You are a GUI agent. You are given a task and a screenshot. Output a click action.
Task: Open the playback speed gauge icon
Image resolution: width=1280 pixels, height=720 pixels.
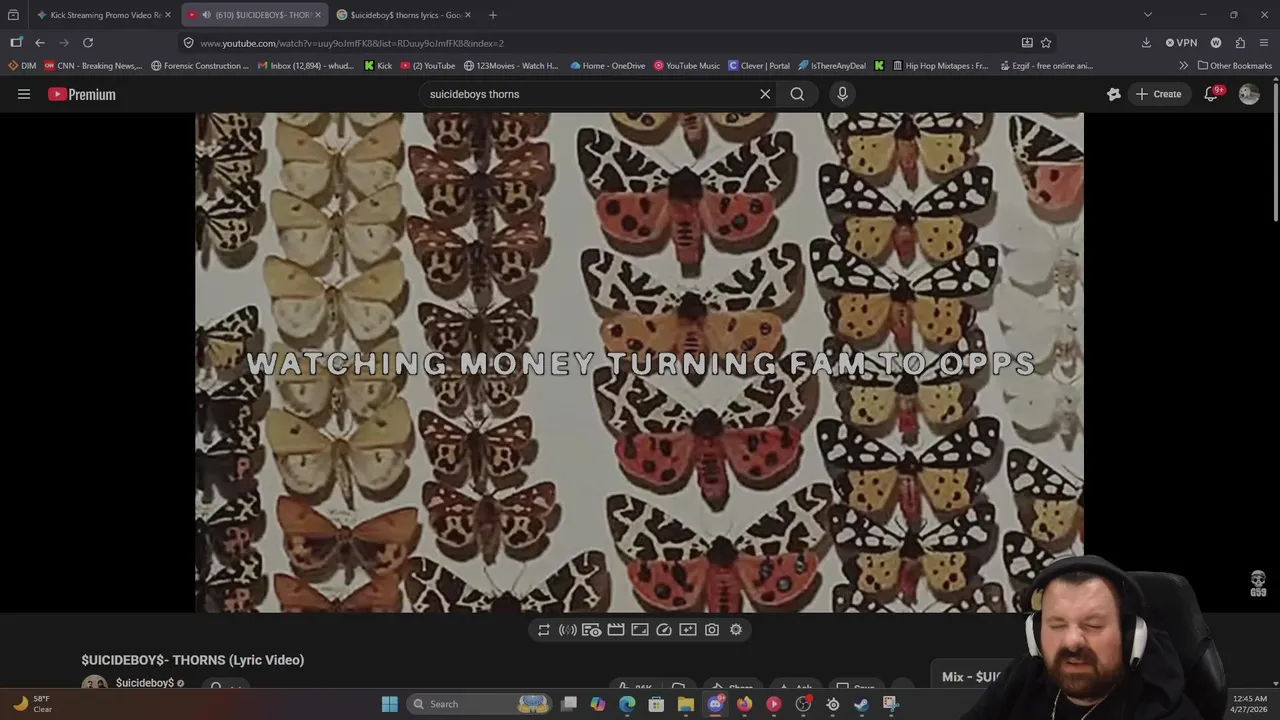(664, 630)
